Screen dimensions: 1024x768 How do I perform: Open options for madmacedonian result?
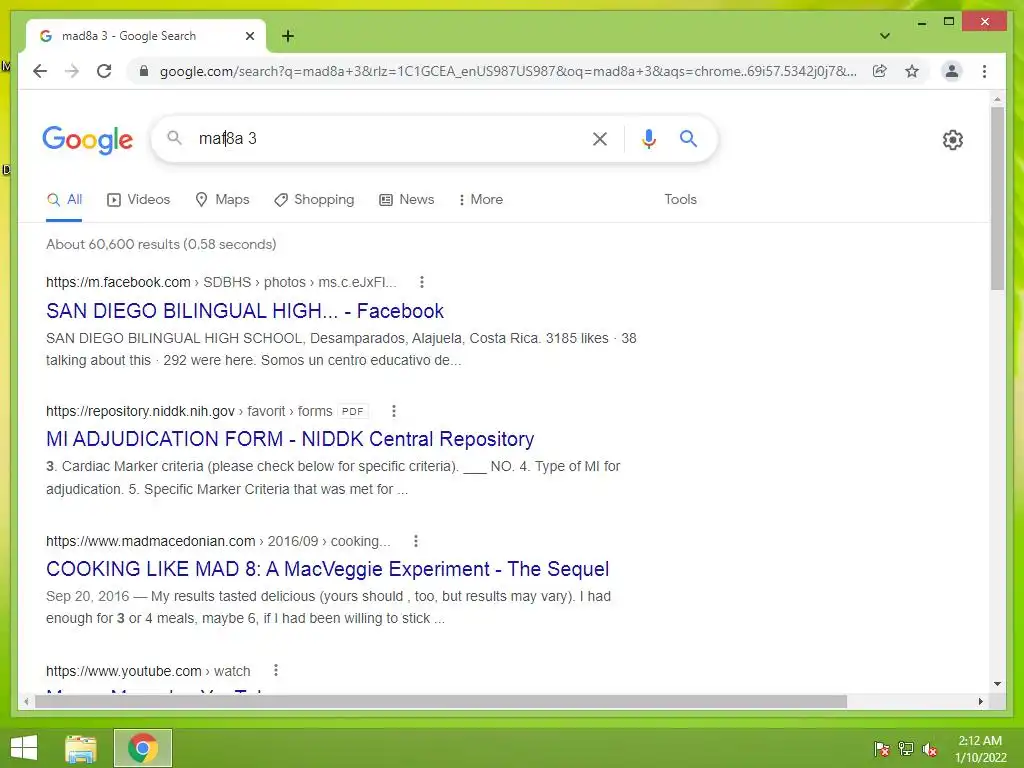click(415, 541)
